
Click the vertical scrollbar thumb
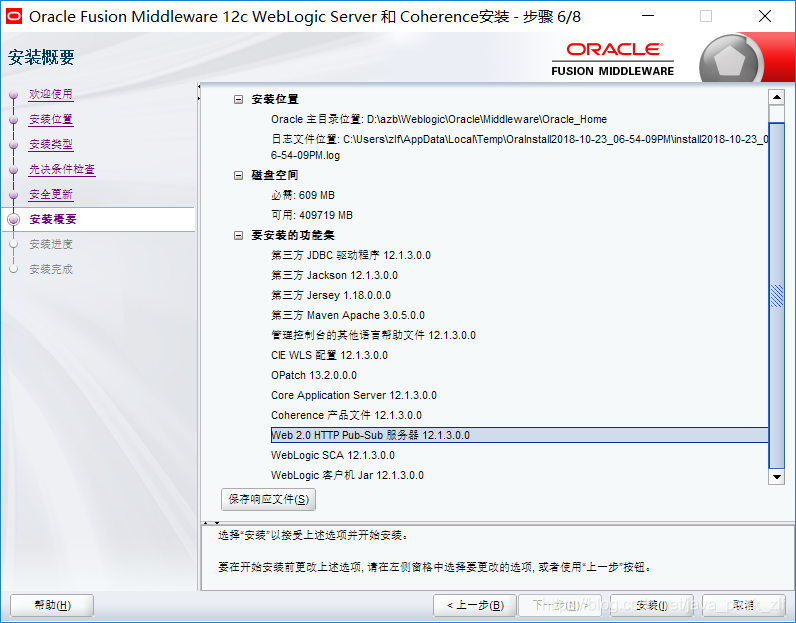coord(777,296)
